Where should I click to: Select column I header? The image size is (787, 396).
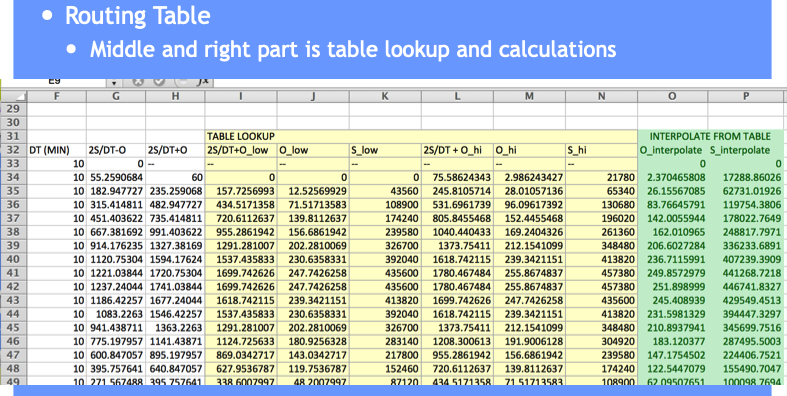[241, 96]
